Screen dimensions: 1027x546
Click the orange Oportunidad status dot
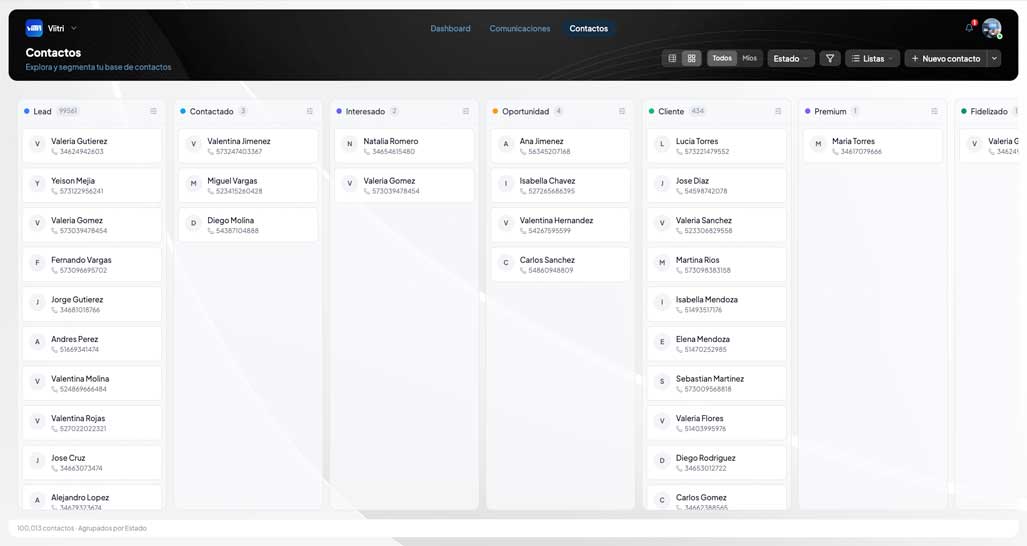(x=495, y=111)
